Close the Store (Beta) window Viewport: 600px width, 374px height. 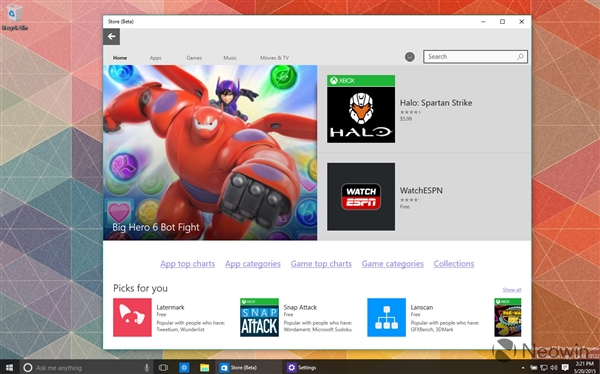[x=522, y=22]
